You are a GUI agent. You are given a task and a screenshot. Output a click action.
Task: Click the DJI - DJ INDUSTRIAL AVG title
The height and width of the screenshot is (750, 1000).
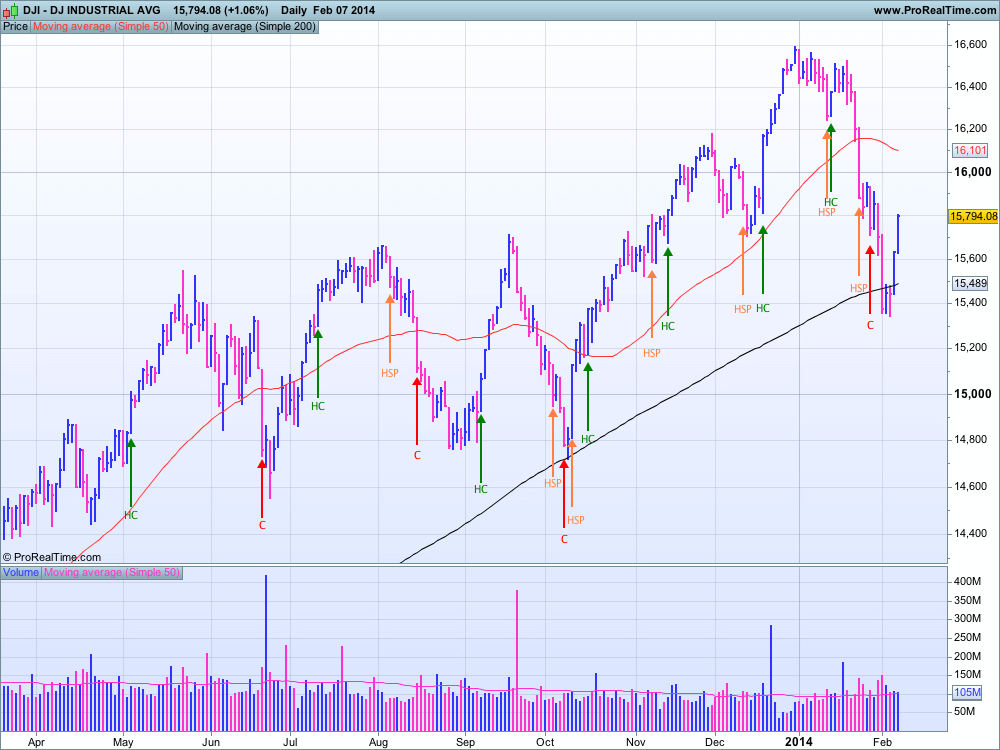[x=92, y=10]
